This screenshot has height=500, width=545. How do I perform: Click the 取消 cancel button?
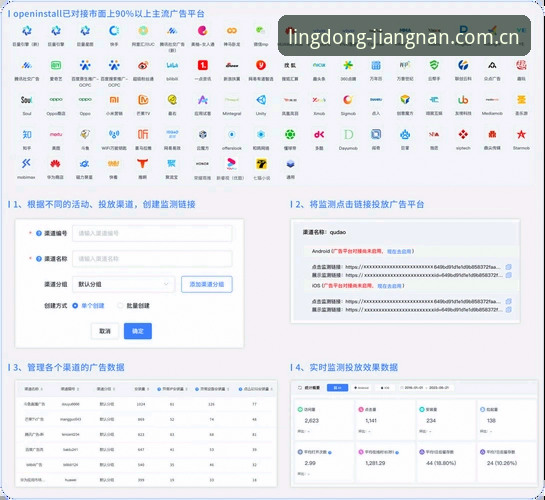105,331
